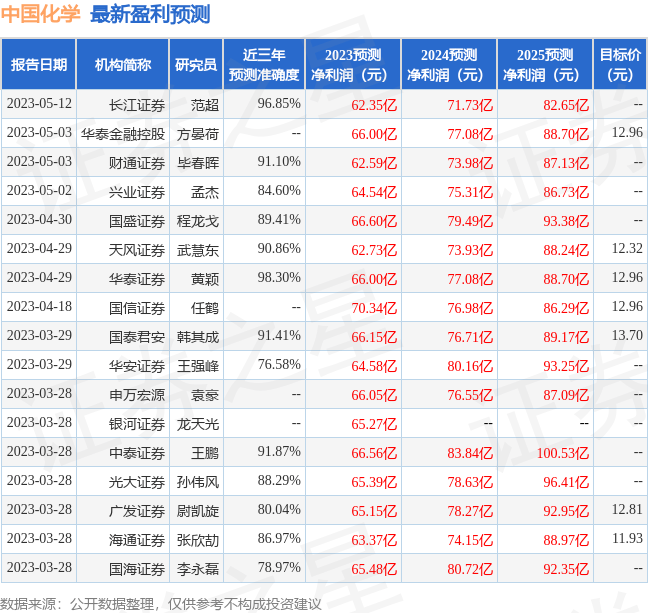
Task: Click the 13.70 target price cell
Action: [627, 337]
